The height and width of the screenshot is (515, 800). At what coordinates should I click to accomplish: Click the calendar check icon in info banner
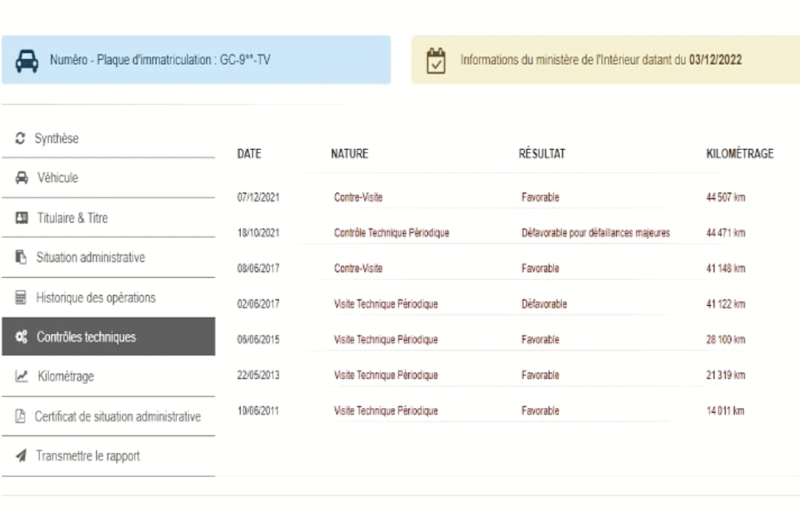pos(436,60)
